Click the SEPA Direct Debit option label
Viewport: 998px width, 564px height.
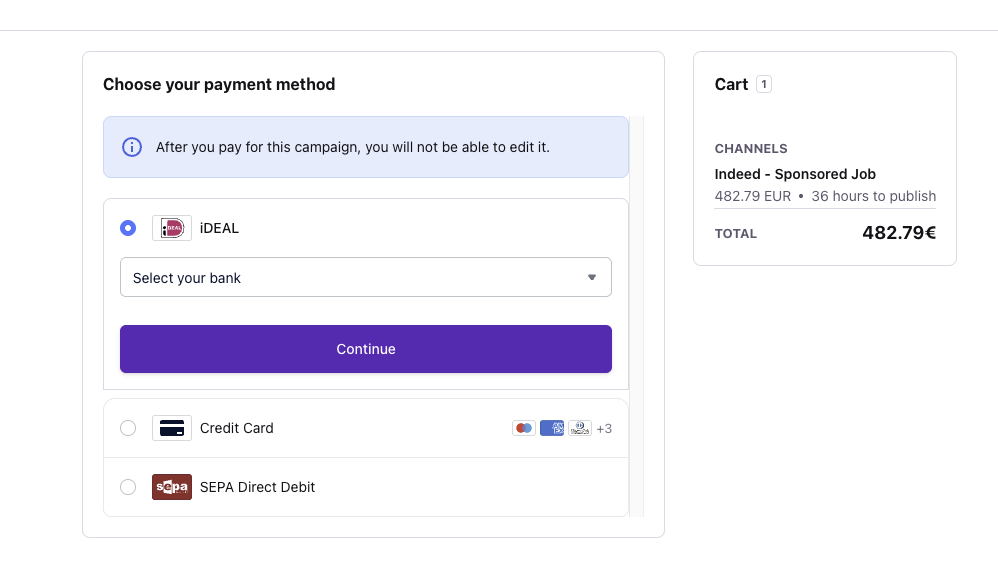[x=257, y=487]
